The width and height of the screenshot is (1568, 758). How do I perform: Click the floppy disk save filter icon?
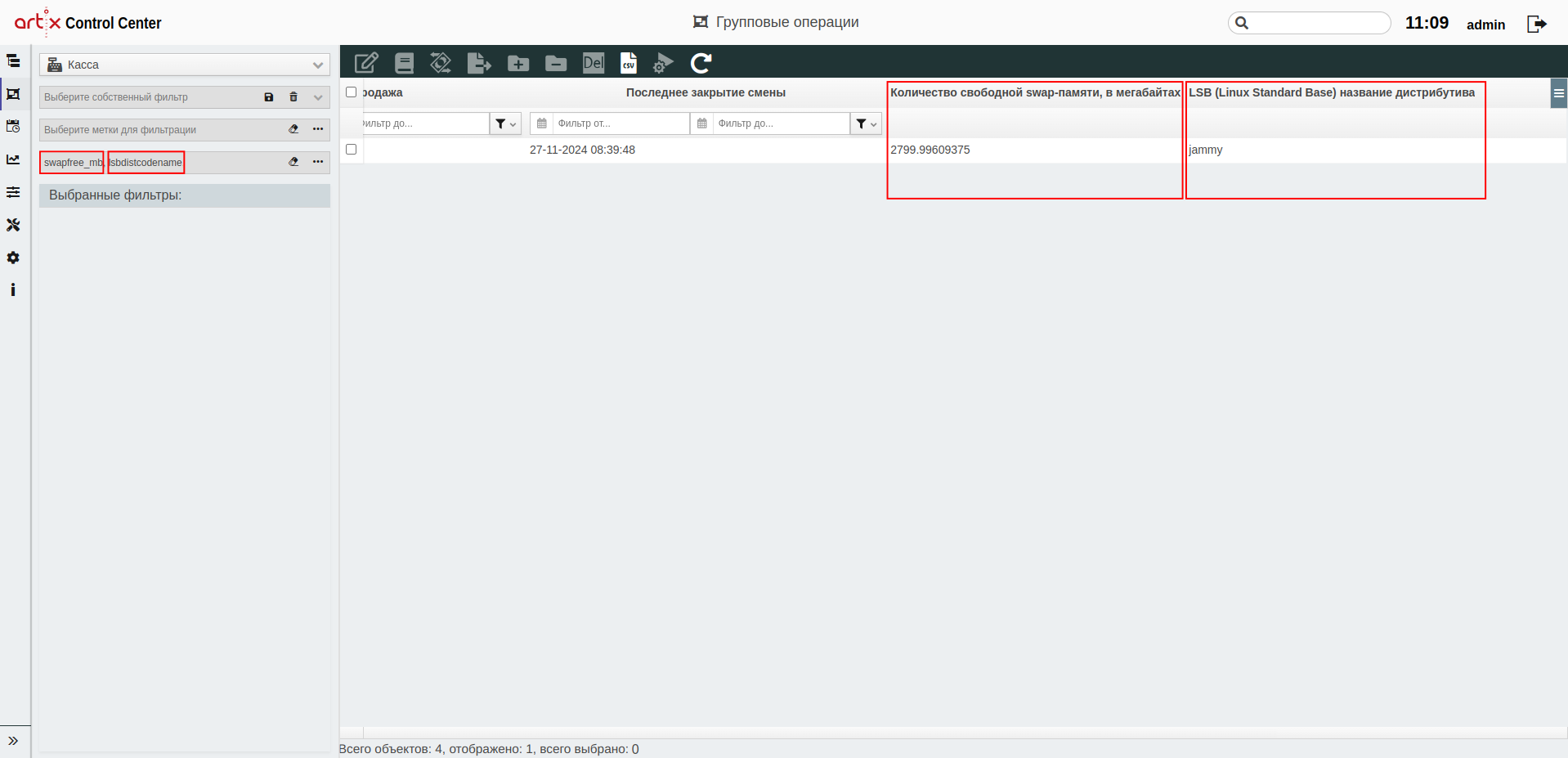(x=269, y=97)
